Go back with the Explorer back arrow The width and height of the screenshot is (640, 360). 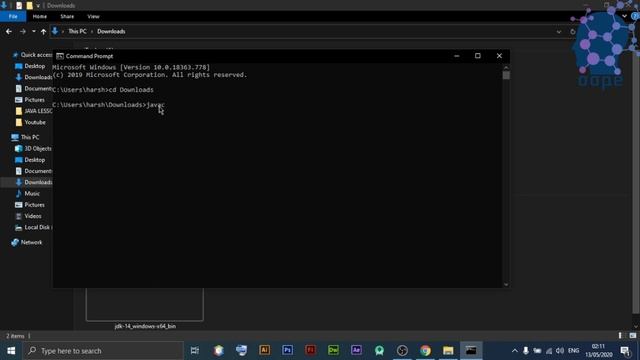9,31
